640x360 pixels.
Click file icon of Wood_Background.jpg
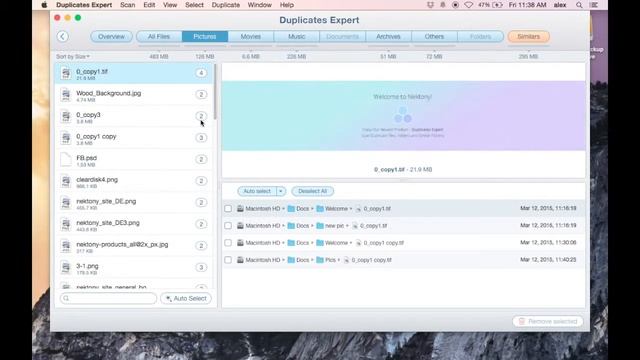(66, 95)
